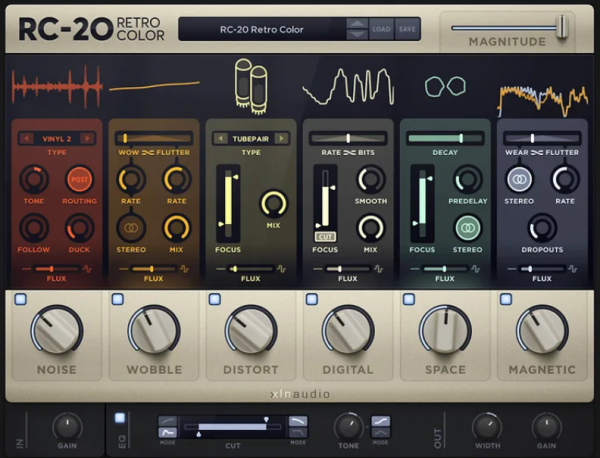
Task: Click the preset up/down arrows
Action: tap(356, 29)
